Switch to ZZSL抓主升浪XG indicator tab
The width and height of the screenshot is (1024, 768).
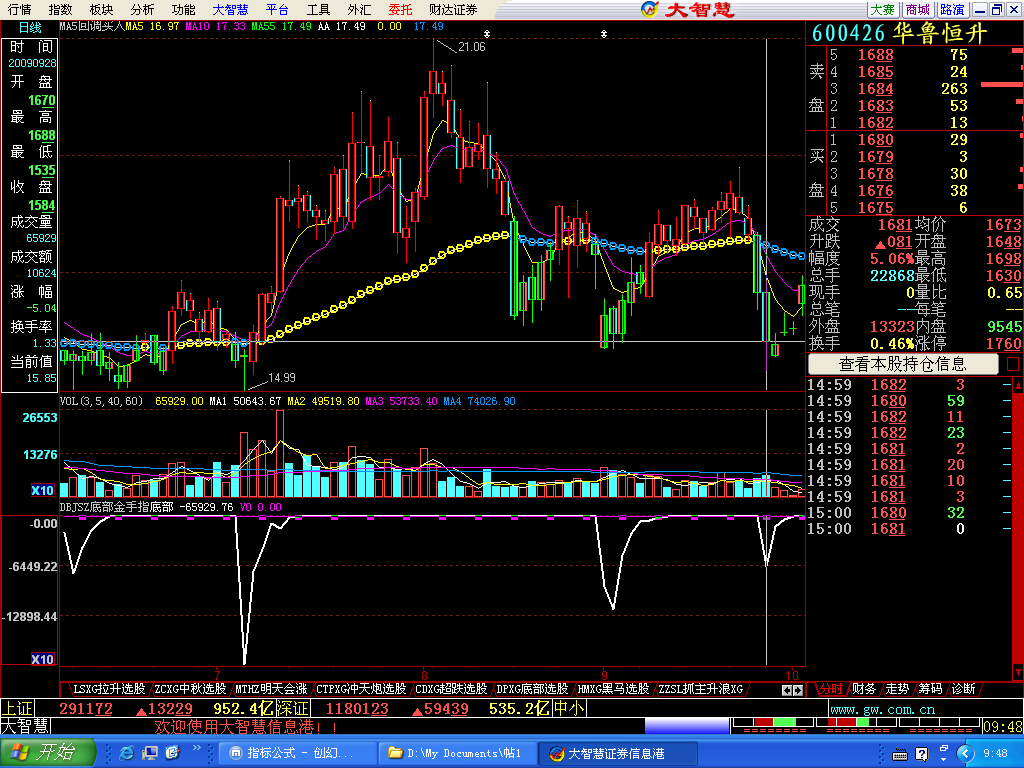point(700,689)
